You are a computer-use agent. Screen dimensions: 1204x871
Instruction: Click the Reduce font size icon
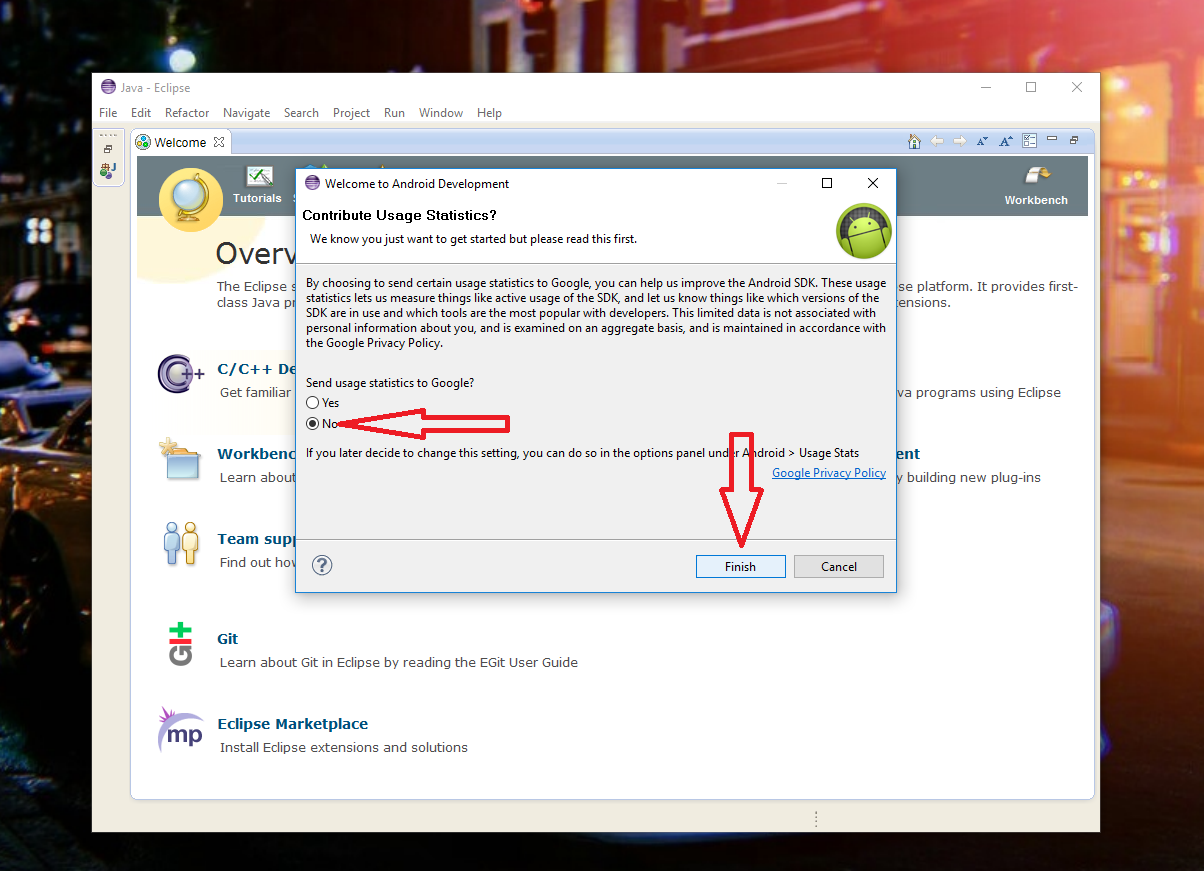coord(982,142)
